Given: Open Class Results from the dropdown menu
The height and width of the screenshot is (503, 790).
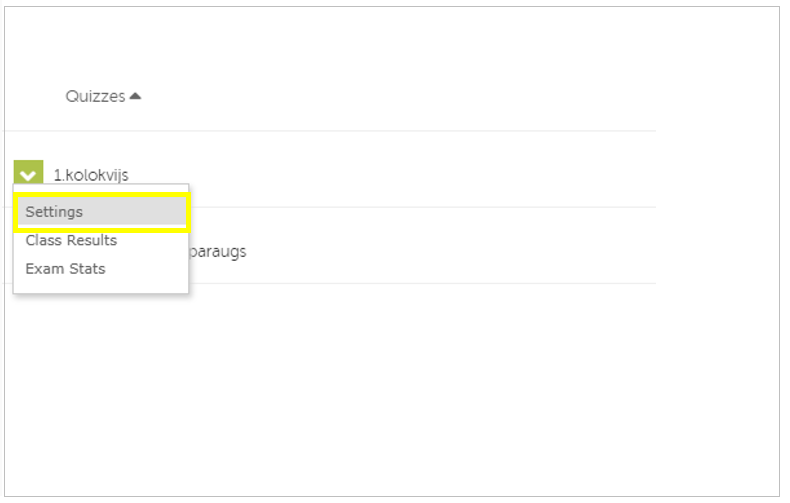Looking at the screenshot, I should click(71, 241).
